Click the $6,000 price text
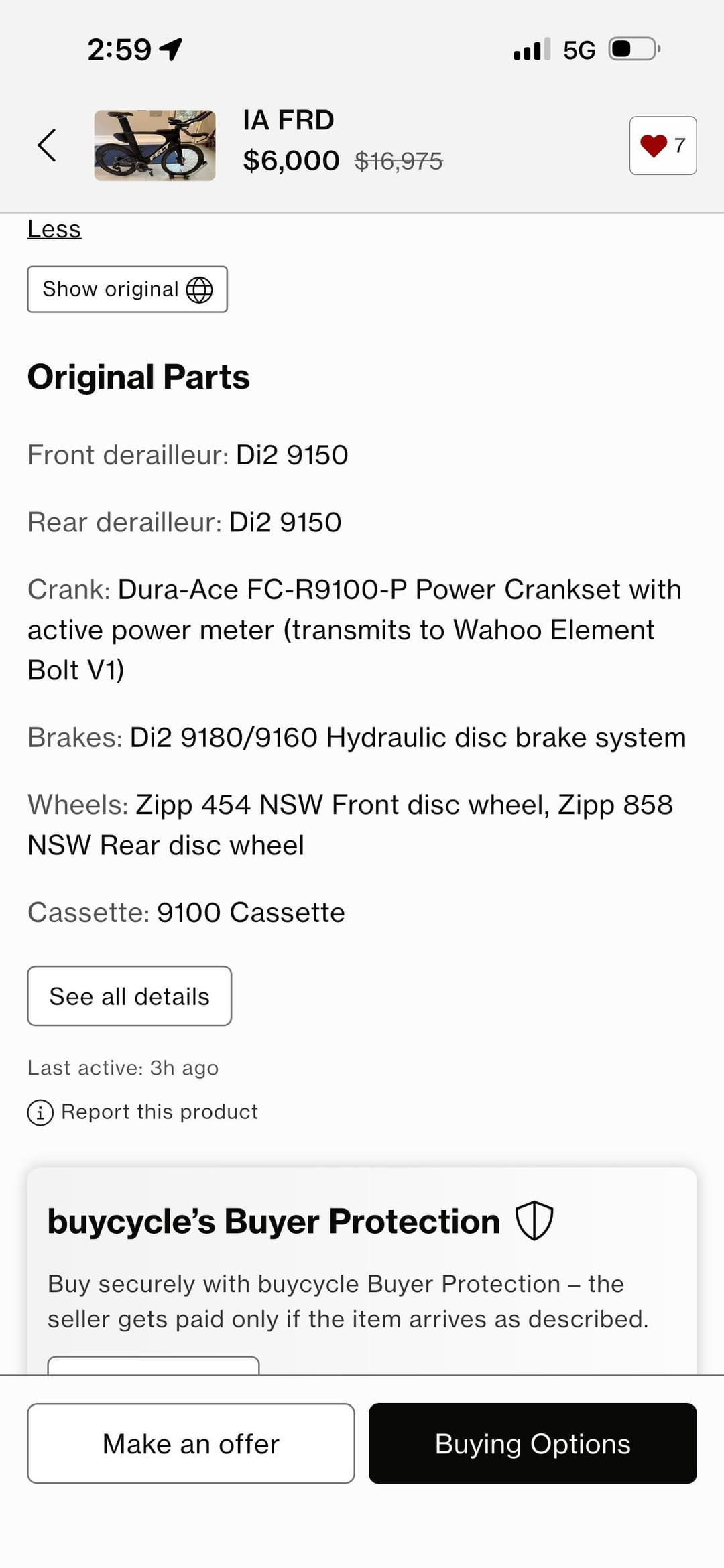 291,161
